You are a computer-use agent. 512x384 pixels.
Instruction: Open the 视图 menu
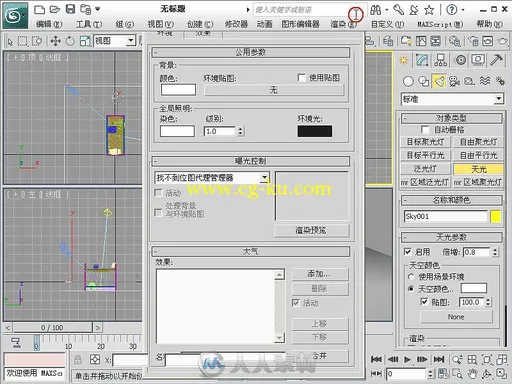click(x=161, y=24)
